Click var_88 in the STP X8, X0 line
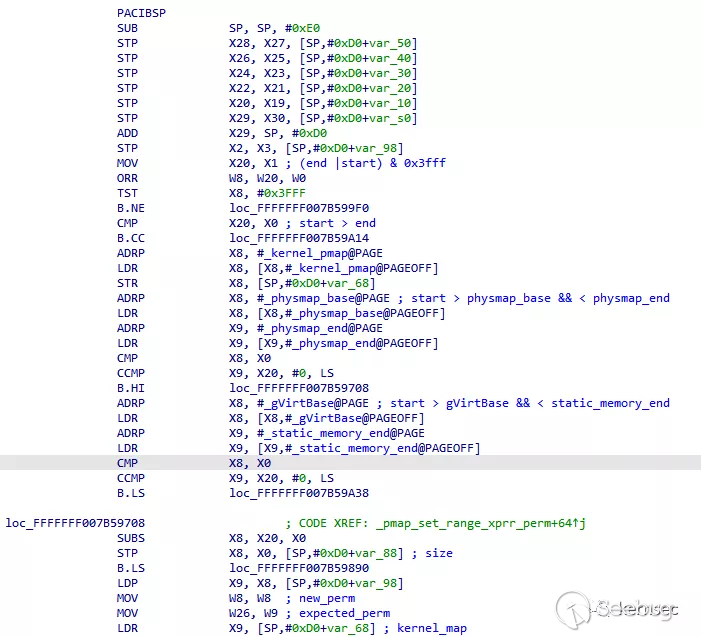Screen dimensions: 701x637 (376, 553)
